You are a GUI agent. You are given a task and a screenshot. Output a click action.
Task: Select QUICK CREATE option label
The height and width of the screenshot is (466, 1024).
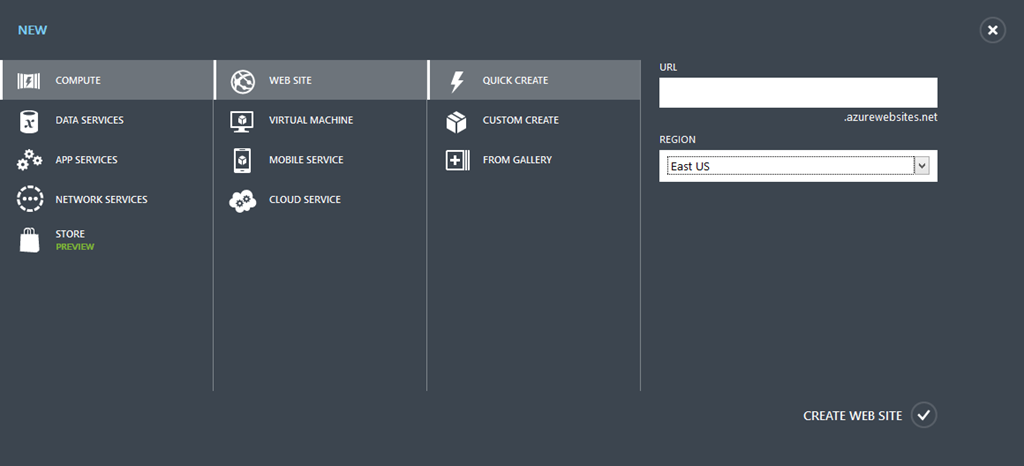(515, 80)
